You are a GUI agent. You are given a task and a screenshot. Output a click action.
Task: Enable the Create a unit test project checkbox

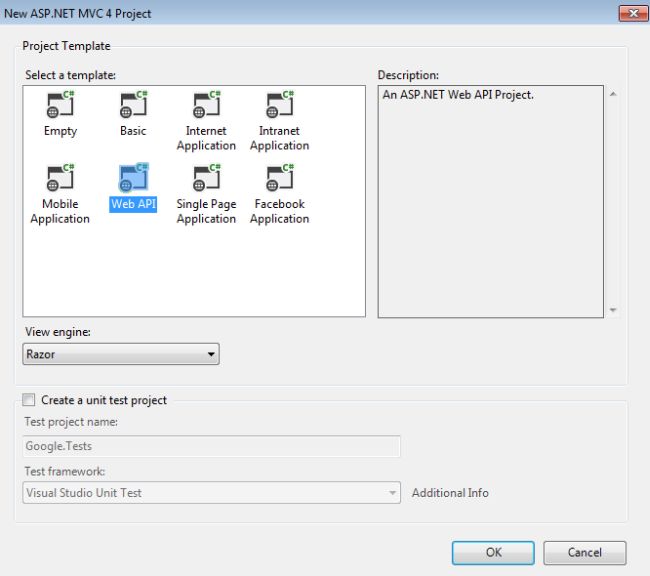[x=29, y=400]
